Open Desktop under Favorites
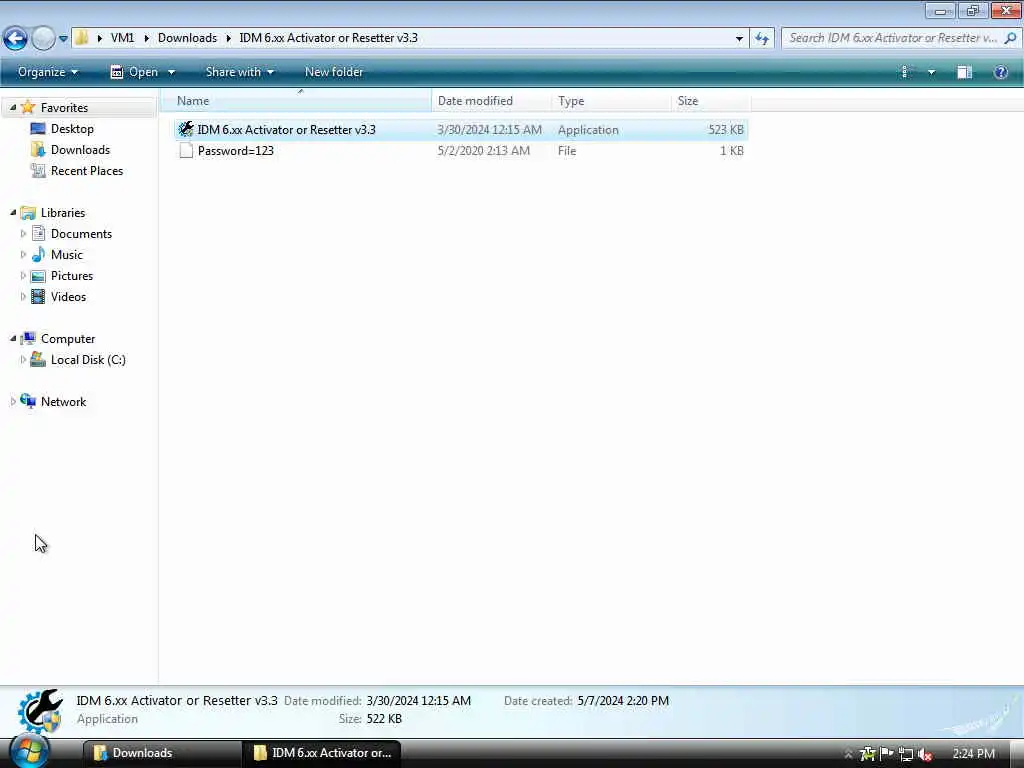Viewport: 1024px width, 768px height. click(x=72, y=129)
